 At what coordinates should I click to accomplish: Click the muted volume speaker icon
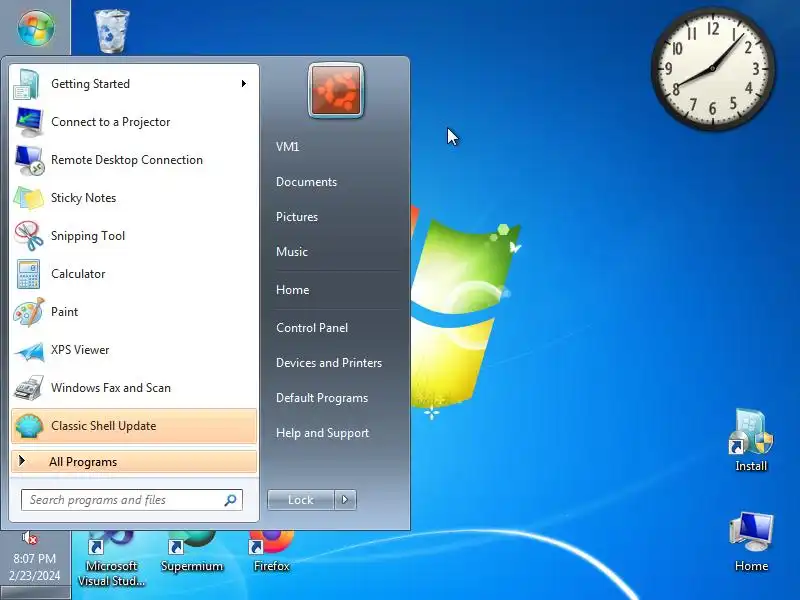coord(30,537)
